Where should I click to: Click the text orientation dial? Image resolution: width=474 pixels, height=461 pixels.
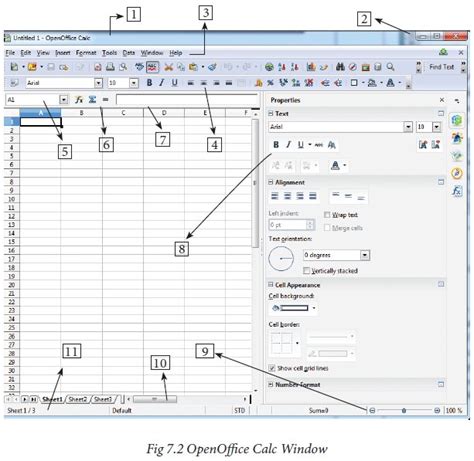281,259
